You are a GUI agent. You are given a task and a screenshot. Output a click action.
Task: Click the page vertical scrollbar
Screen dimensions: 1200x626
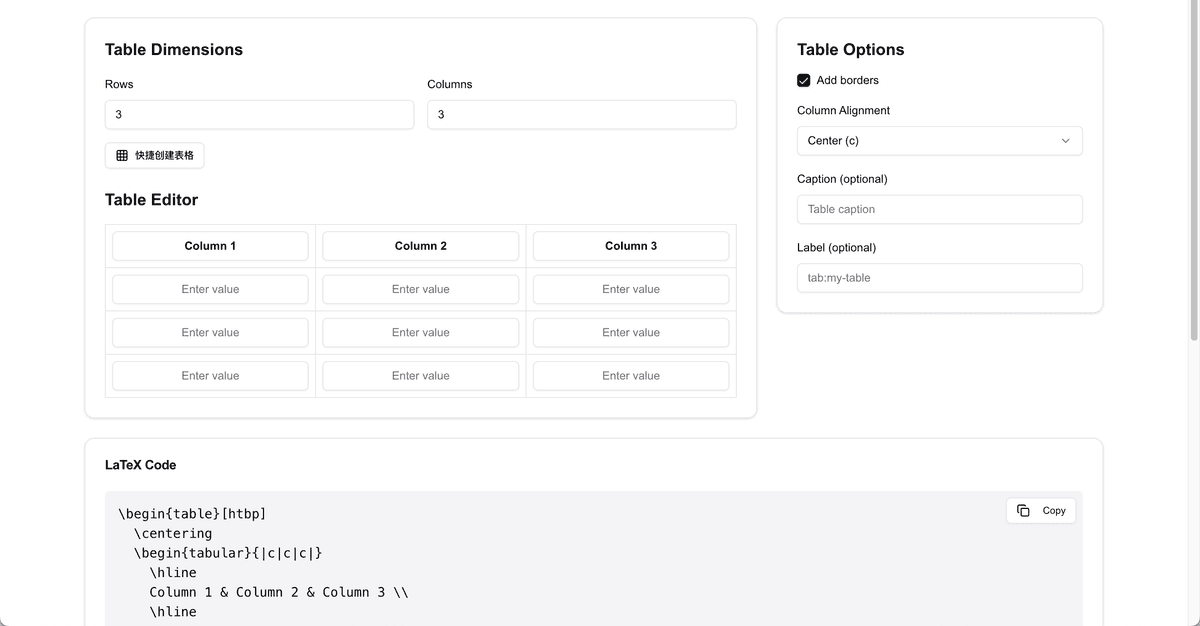[x=1193, y=170]
